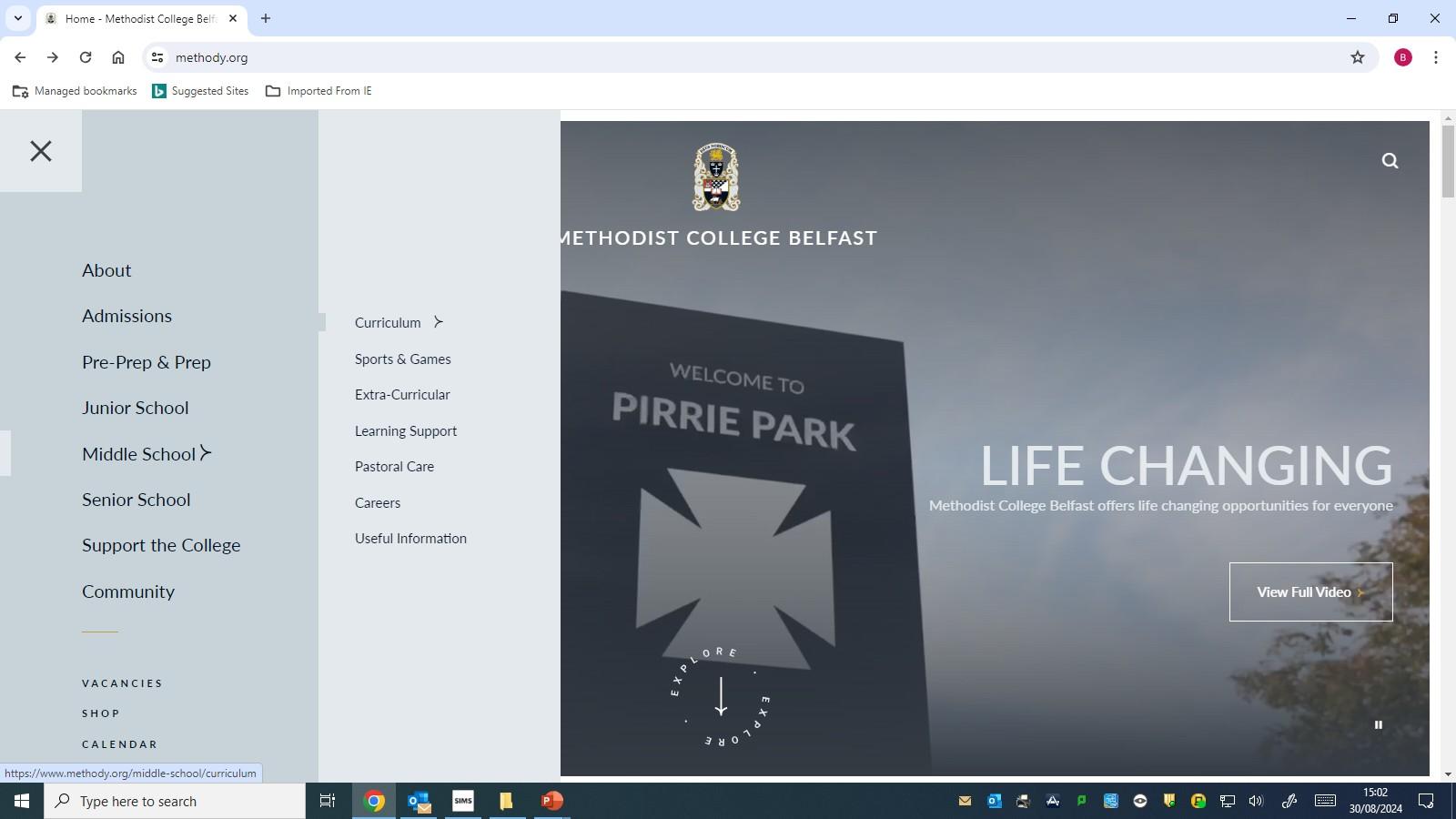Image resolution: width=1456 pixels, height=819 pixels.
Task: Open the Careers submenu link
Action: [378, 503]
